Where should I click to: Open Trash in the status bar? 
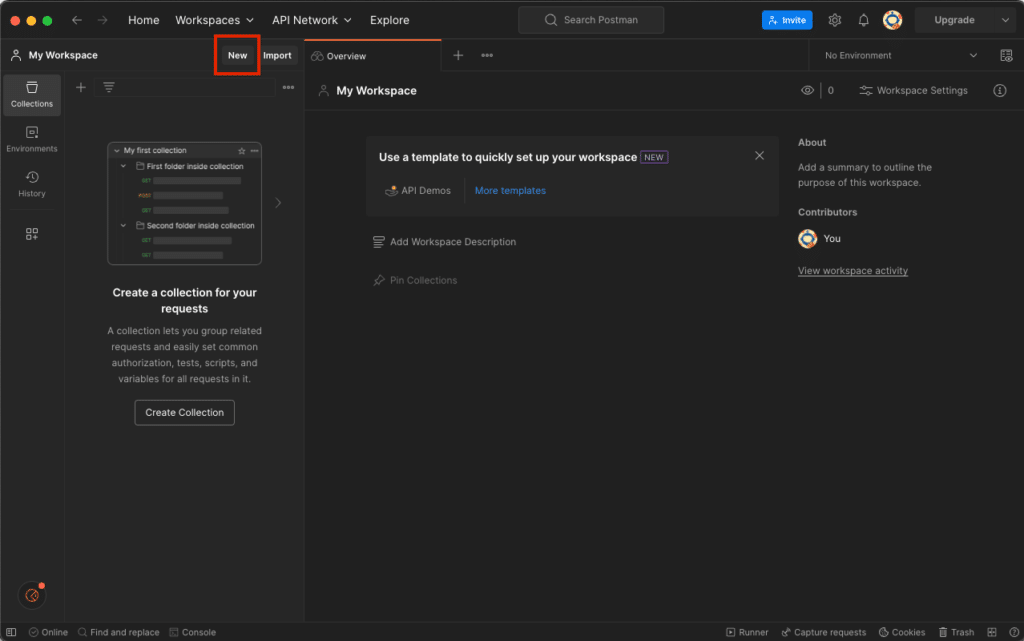tap(955, 632)
